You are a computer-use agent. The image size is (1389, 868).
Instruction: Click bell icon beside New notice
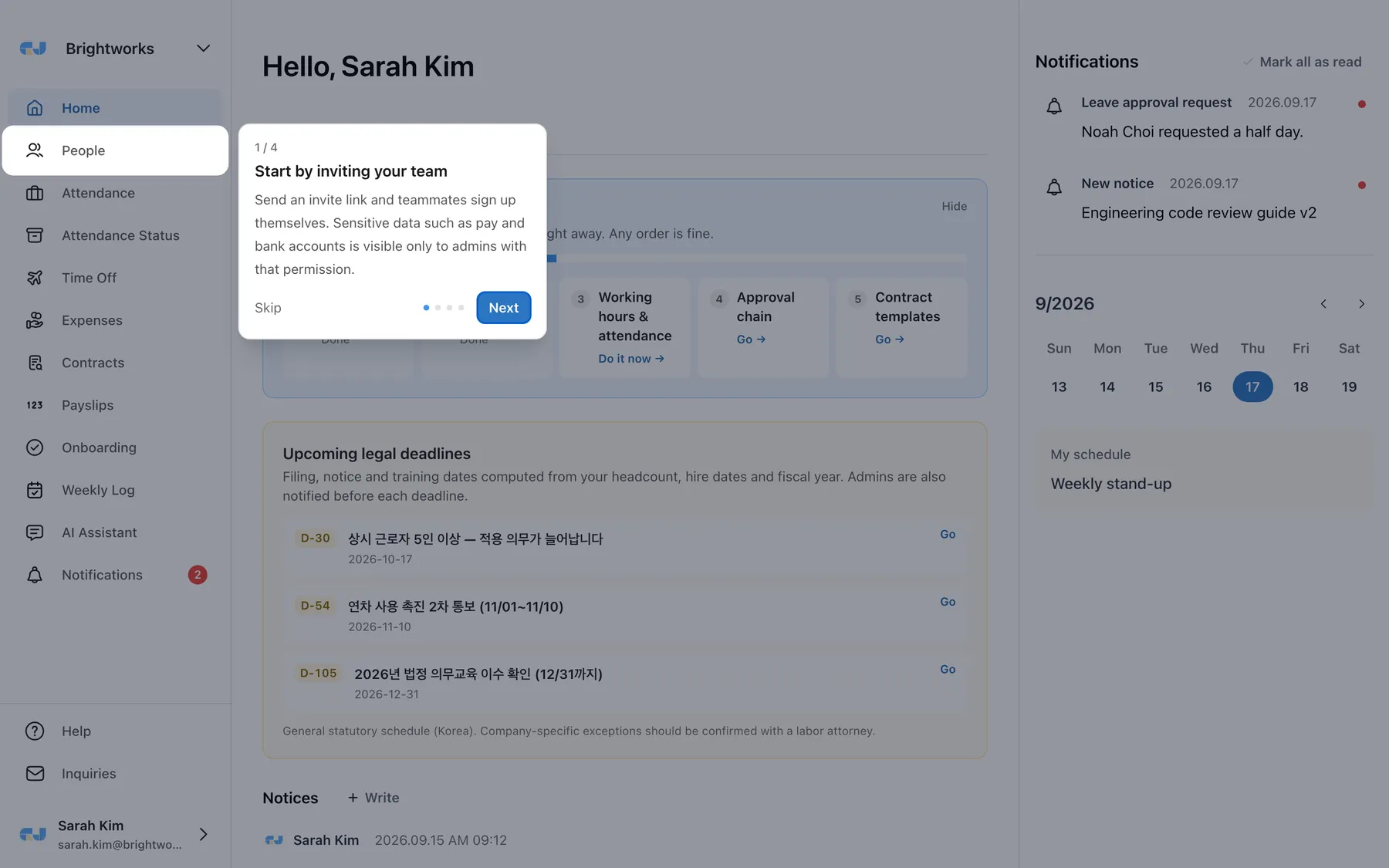(x=1054, y=187)
